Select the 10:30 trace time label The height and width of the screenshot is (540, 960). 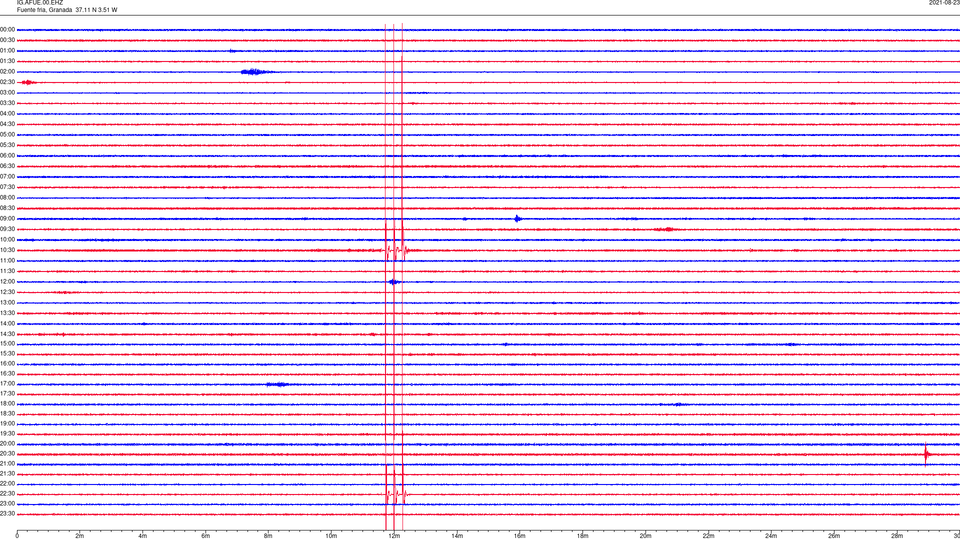[x=8, y=250]
